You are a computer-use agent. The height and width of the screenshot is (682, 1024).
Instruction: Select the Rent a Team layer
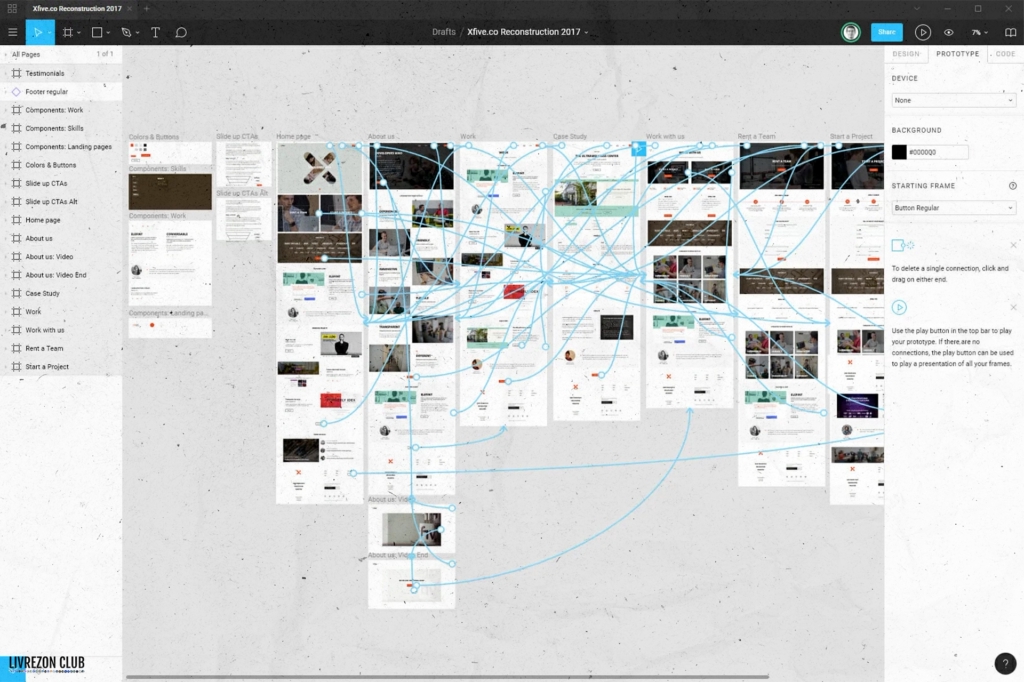pos(61,348)
